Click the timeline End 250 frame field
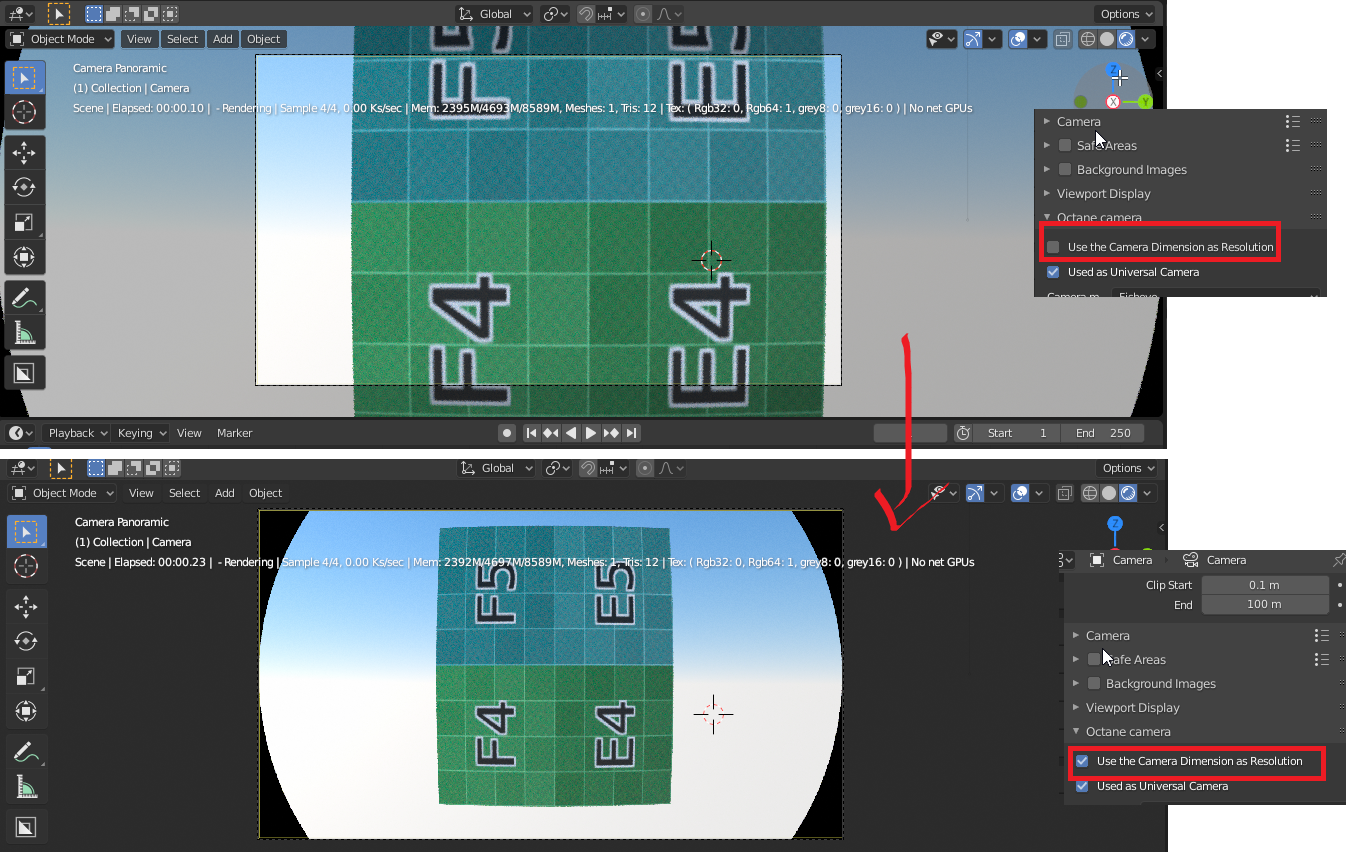 coord(1103,433)
